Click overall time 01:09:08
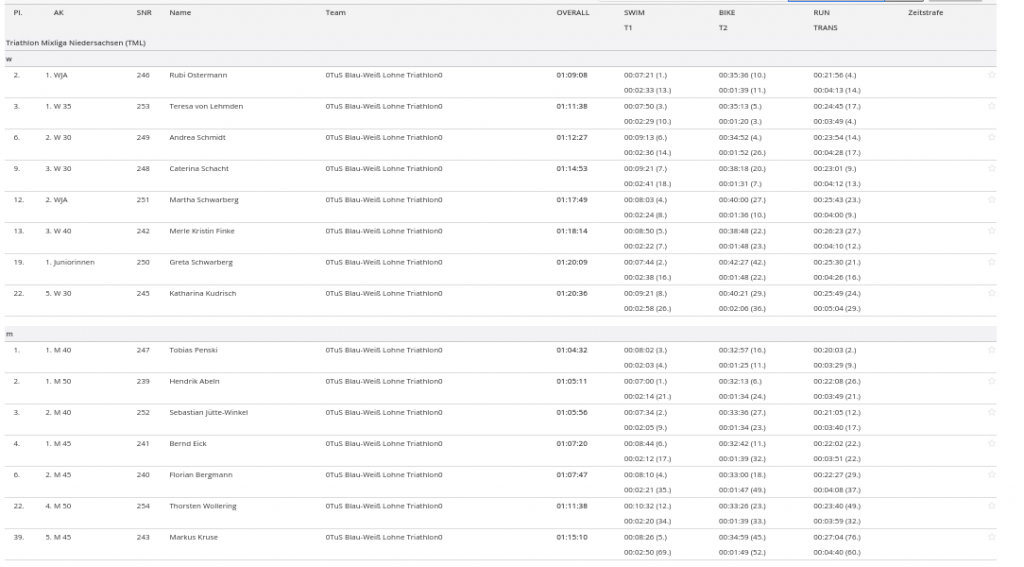The height and width of the screenshot is (567, 1024). [x=572, y=75]
